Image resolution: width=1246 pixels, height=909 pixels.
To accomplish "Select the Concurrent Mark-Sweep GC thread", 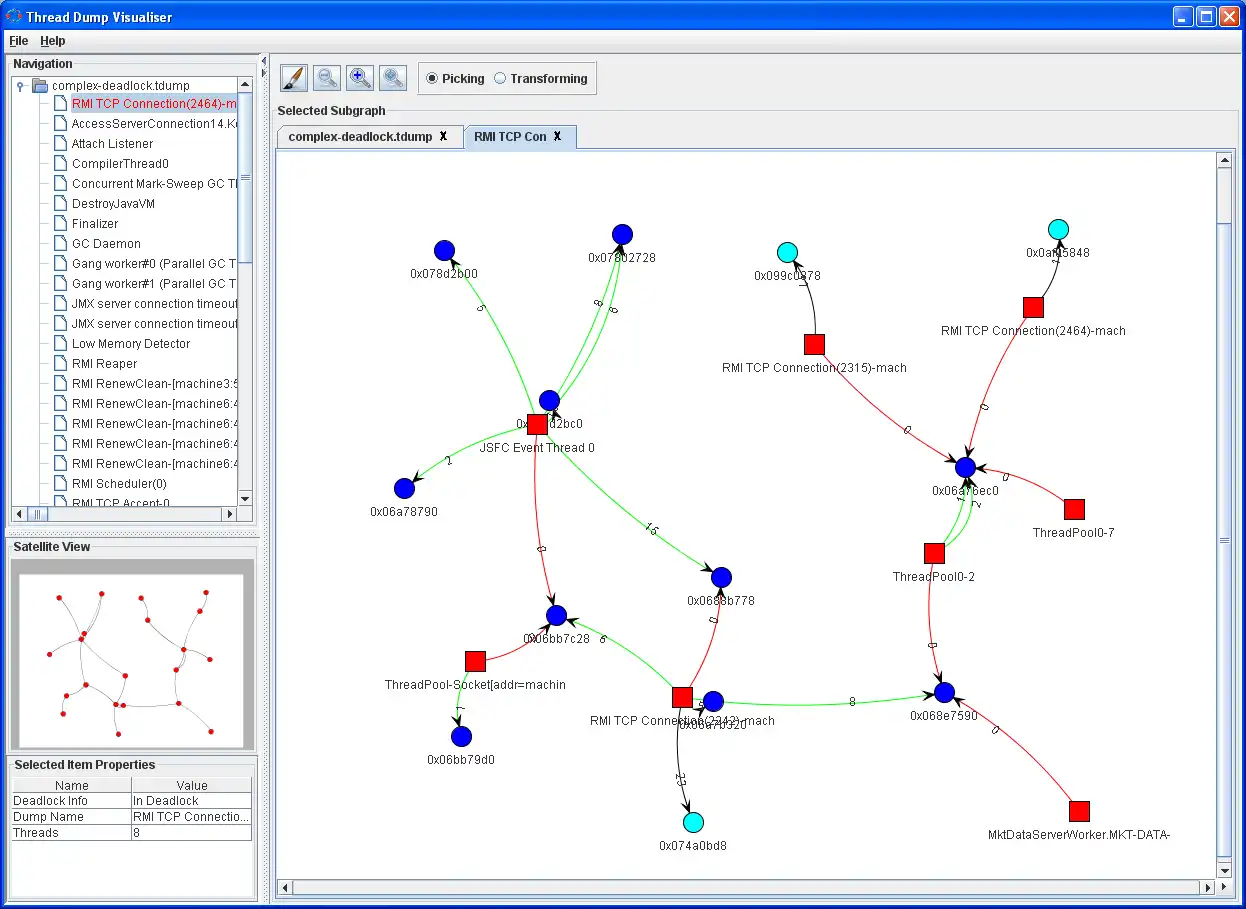I will (154, 183).
